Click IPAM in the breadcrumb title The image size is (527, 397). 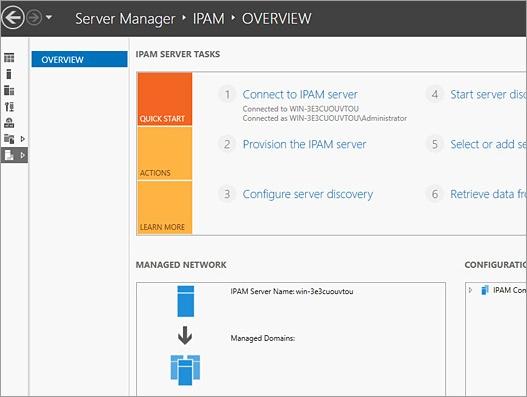click(208, 18)
